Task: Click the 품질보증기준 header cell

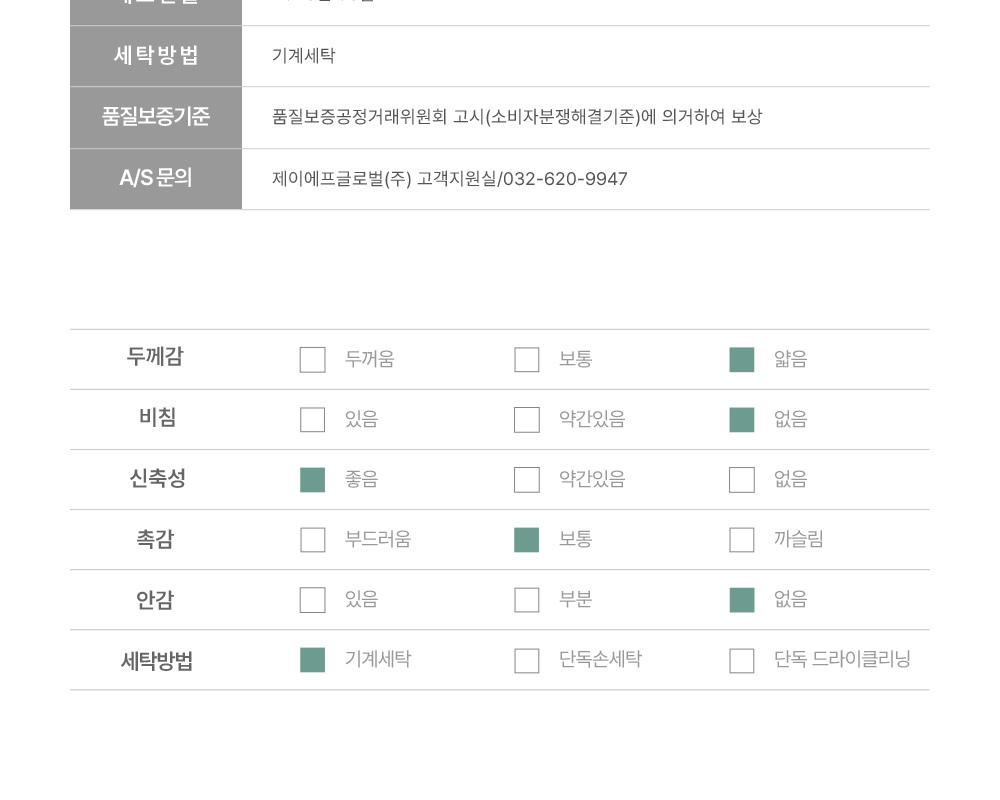Action: click(156, 117)
